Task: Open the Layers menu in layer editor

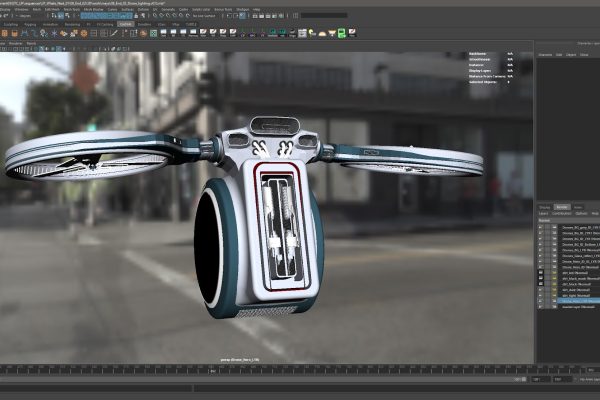Action: coord(543,213)
